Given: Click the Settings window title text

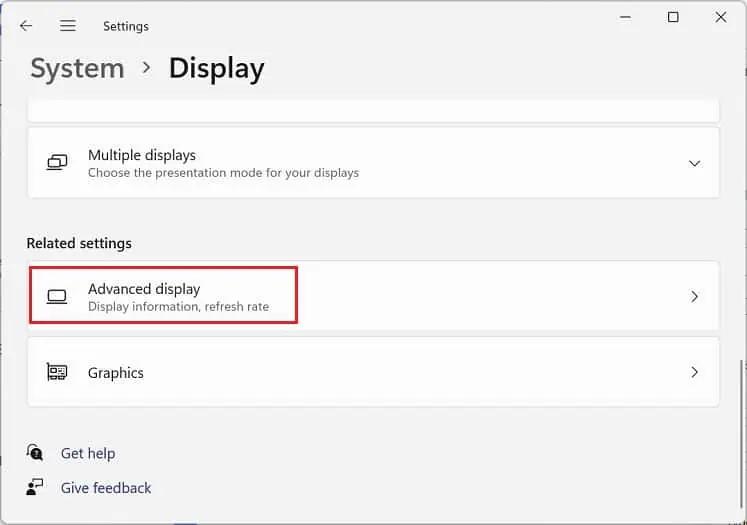Looking at the screenshot, I should tap(126, 26).
